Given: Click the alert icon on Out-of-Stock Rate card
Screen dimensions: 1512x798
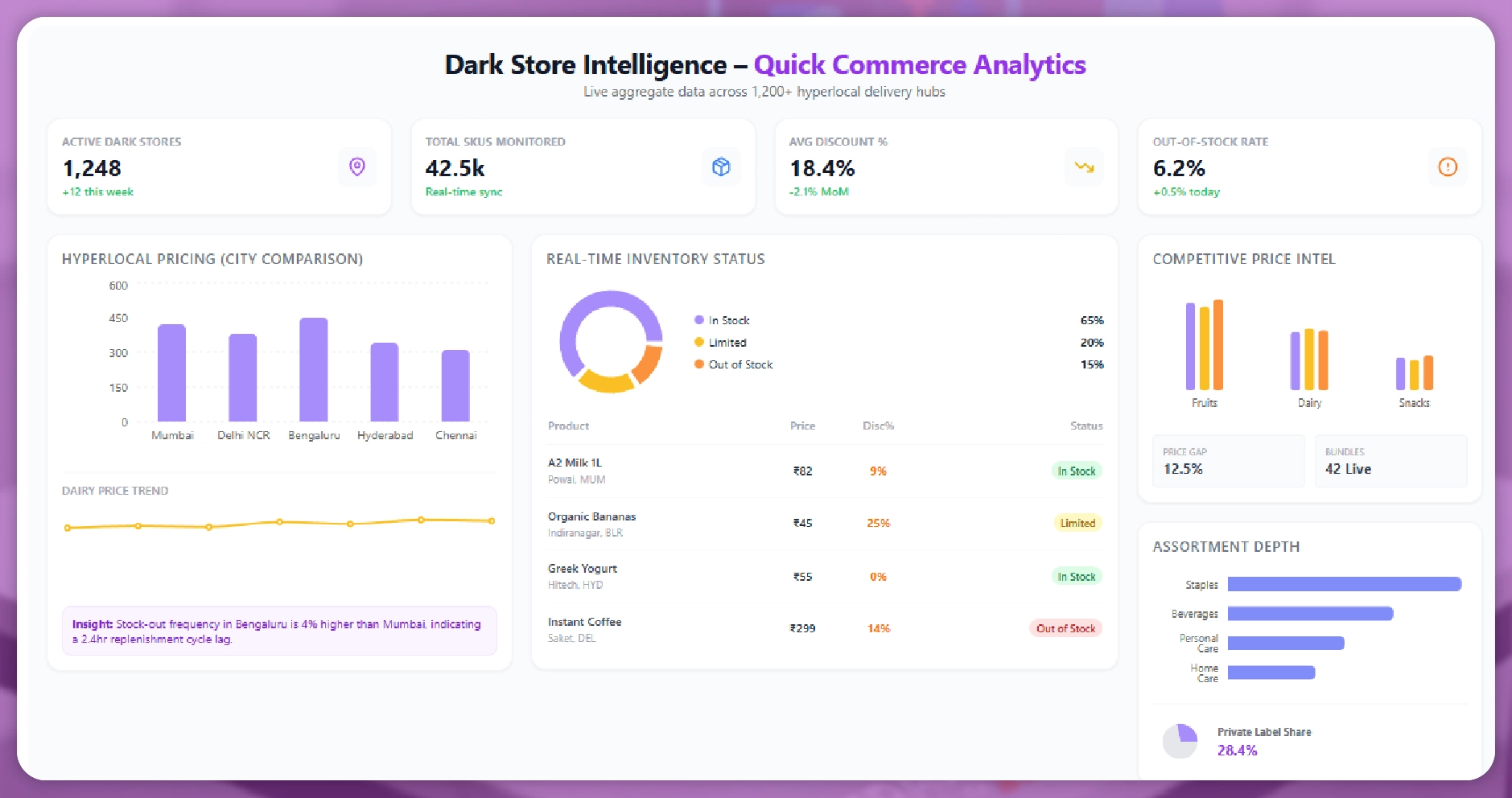Looking at the screenshot, I should [x=1448, y=167].
